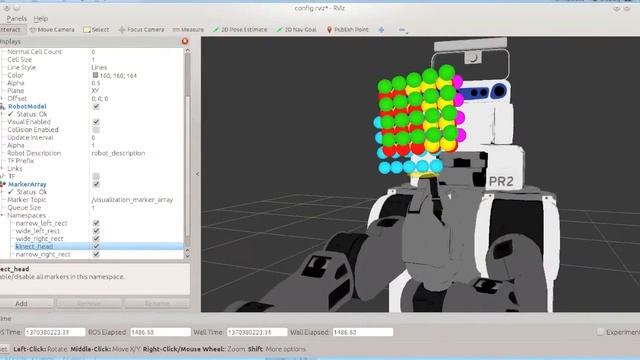This screenshot has width=640, height=360.
Task: Uncheck the wide_left_rect namespace
Action: click(96, 231)
